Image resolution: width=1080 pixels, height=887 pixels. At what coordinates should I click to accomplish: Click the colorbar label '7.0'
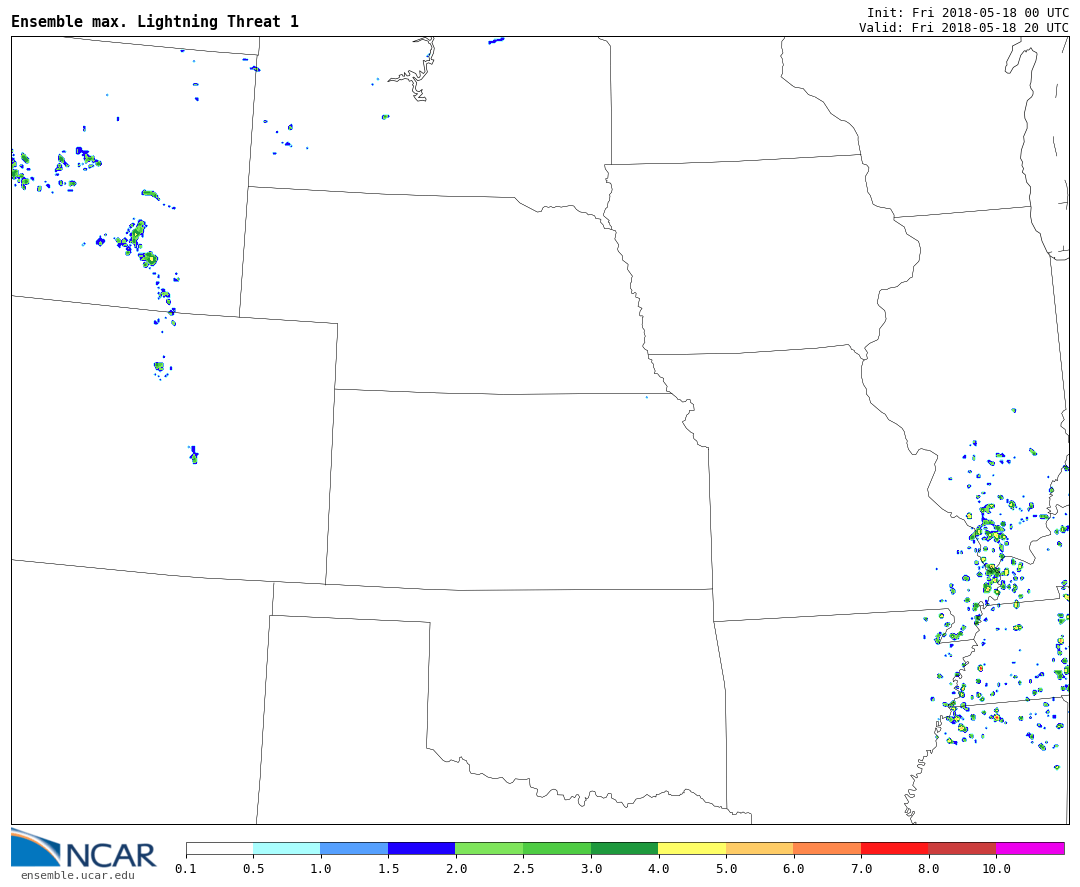(x=861, y=869)
